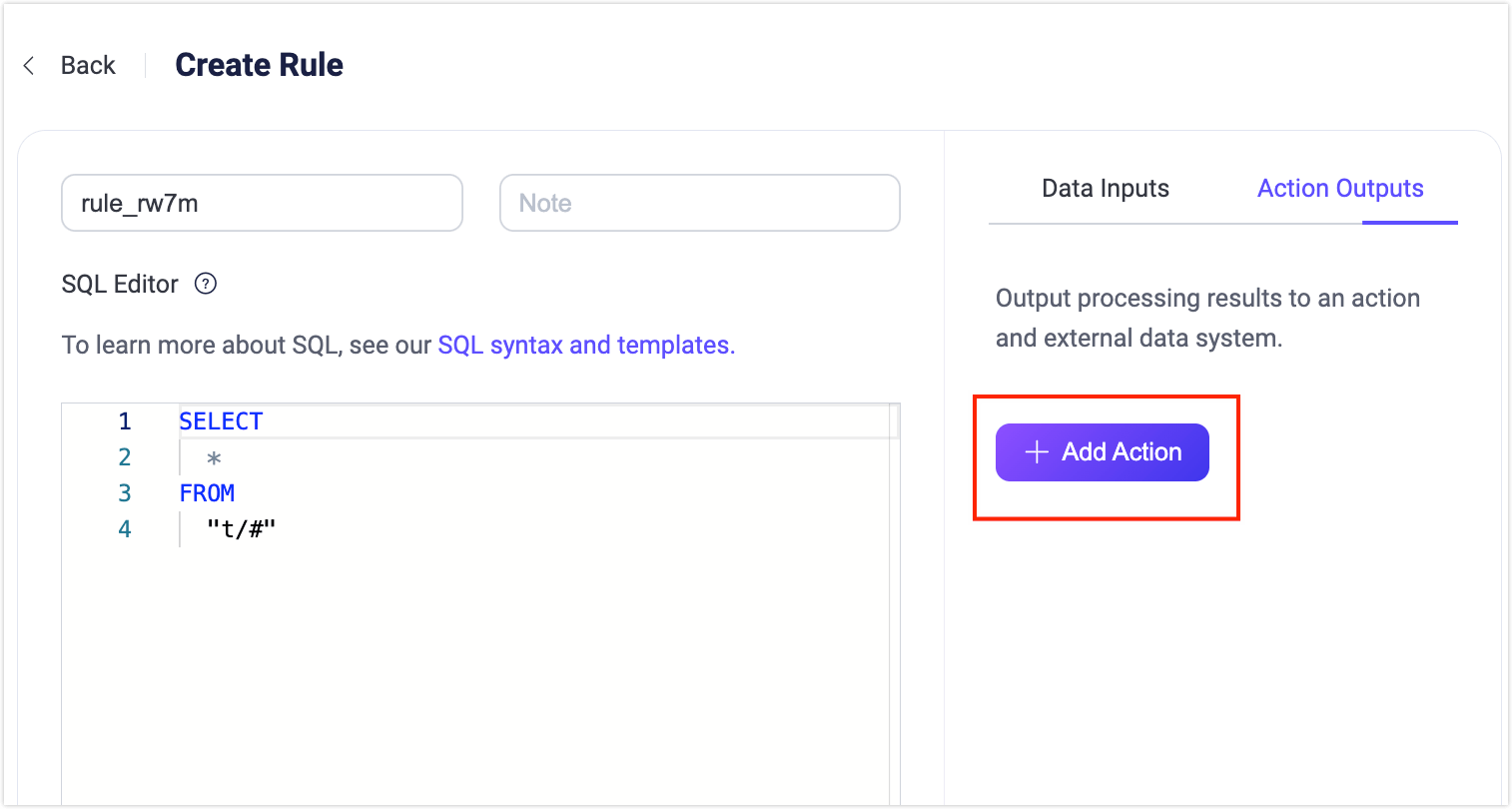Screen dimensions: 1512x809
Task: Click line number 4 in editor gutter
Action: click(125, 529)
